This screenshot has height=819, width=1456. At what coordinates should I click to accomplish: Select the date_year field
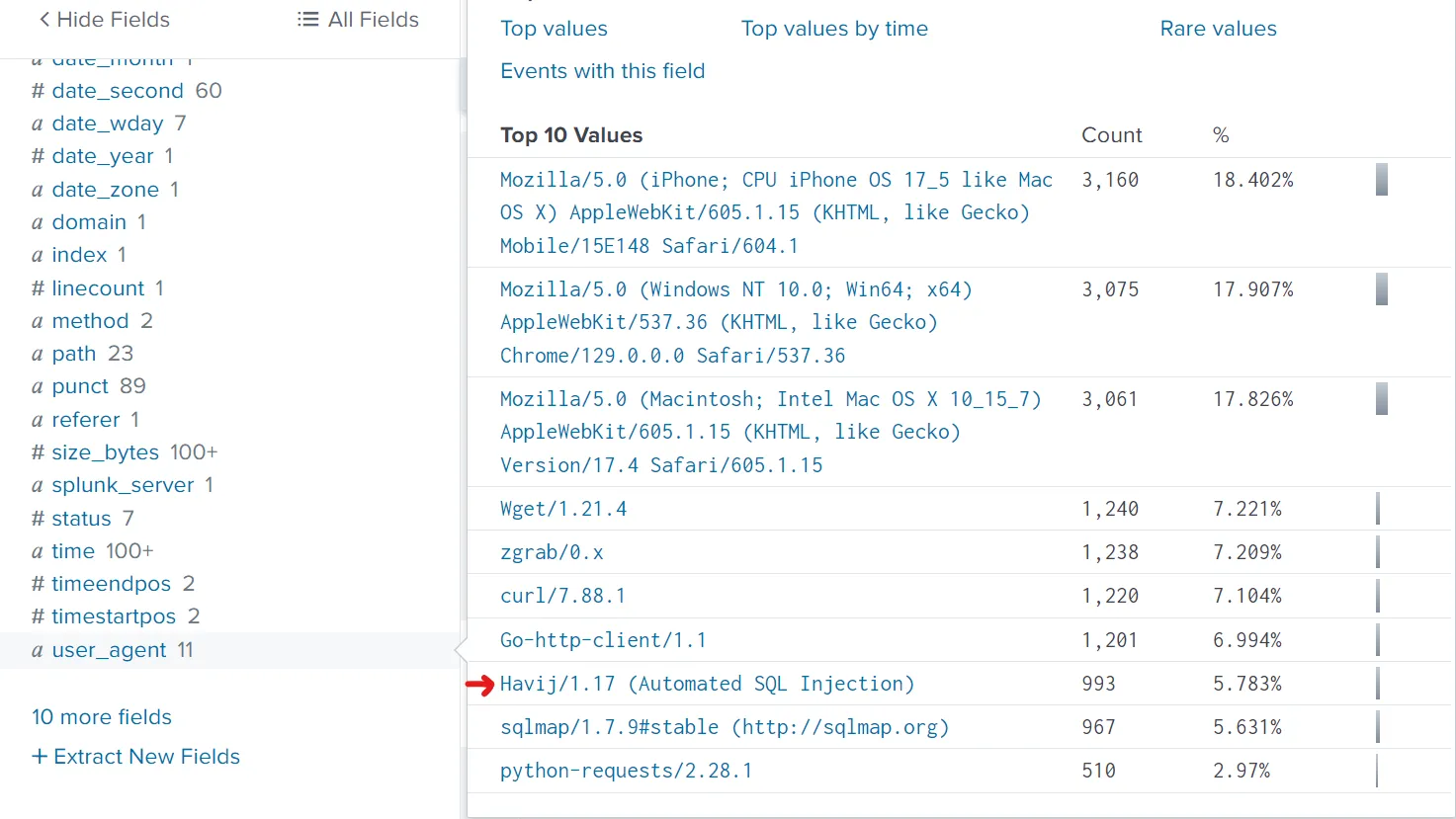coord(102,156)
